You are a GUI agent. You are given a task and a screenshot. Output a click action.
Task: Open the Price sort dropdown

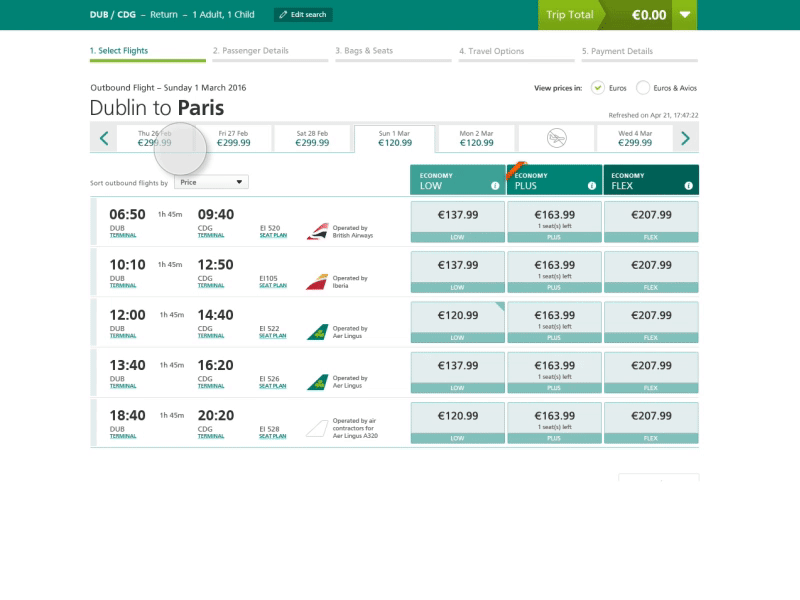pos(211,182)
